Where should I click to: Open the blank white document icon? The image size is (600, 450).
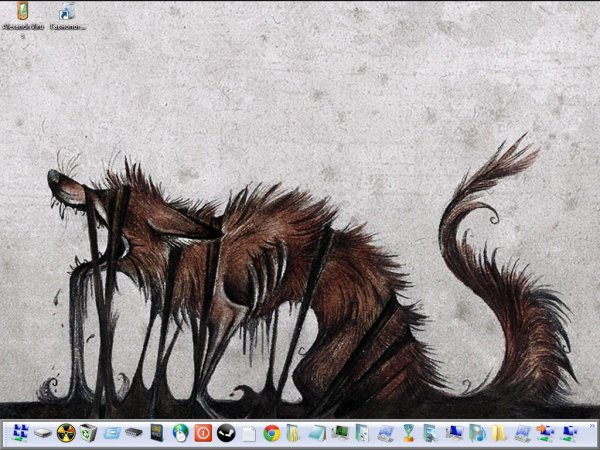248,433
